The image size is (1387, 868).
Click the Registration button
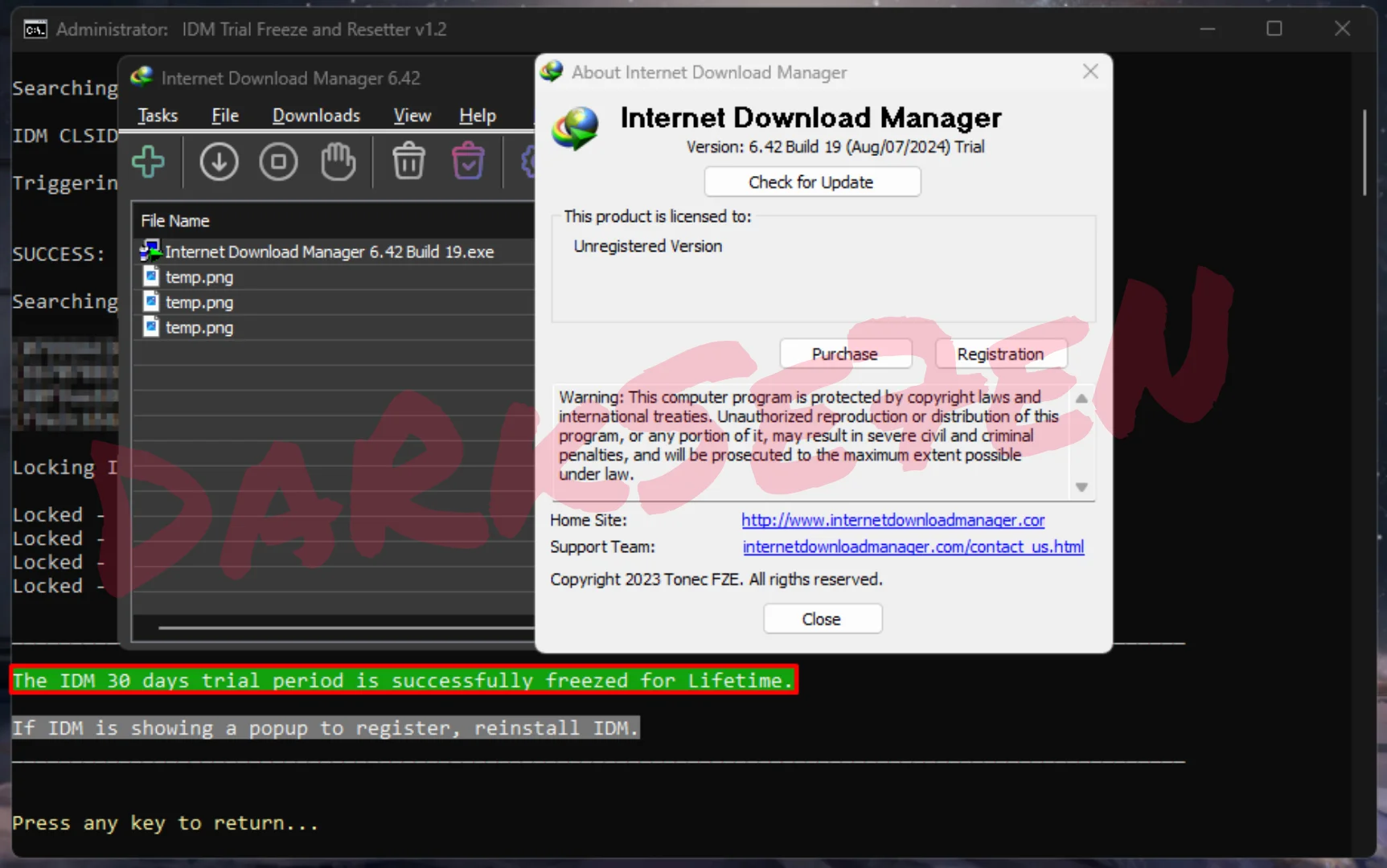coord(1001,354)
